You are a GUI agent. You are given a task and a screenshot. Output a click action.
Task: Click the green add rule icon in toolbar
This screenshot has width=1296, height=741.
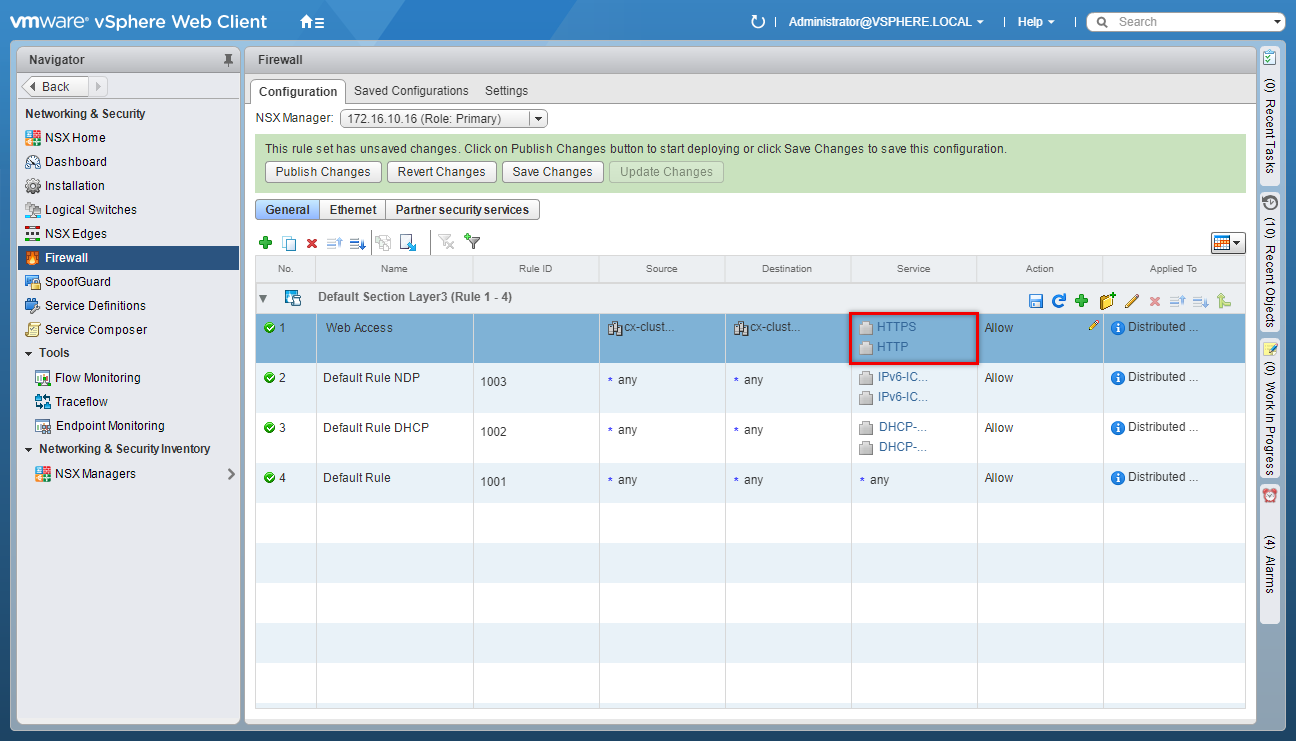(265, 243)
